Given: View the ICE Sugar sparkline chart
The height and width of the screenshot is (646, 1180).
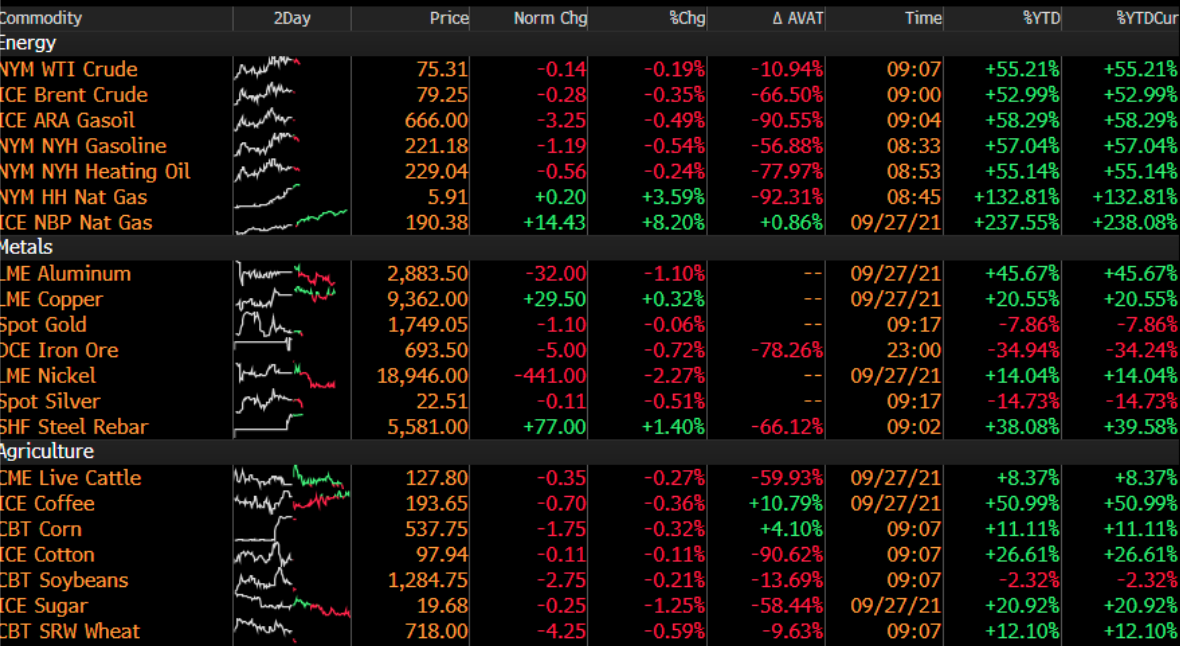Looking at the screenshot, I should point(292,606).
